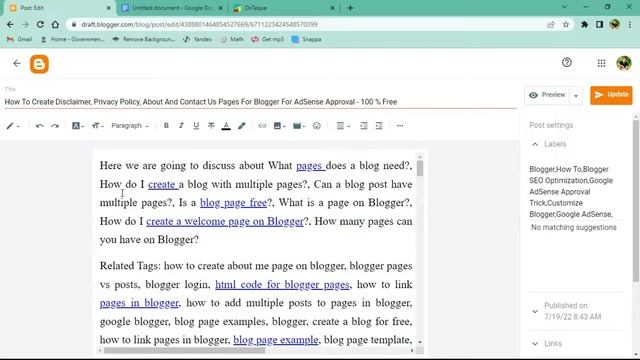
Task: Switch to the OnTeque tab
Action: (x=284, y=8)
